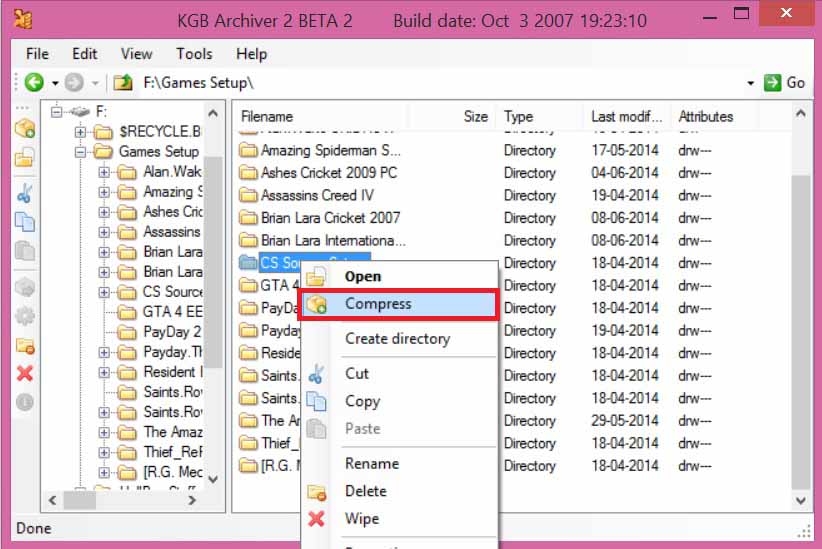Select Brian Lara Cricket 2007 folder row
Image resolution: width=822 pixels, height=549 pixels.
coord(319,218)
